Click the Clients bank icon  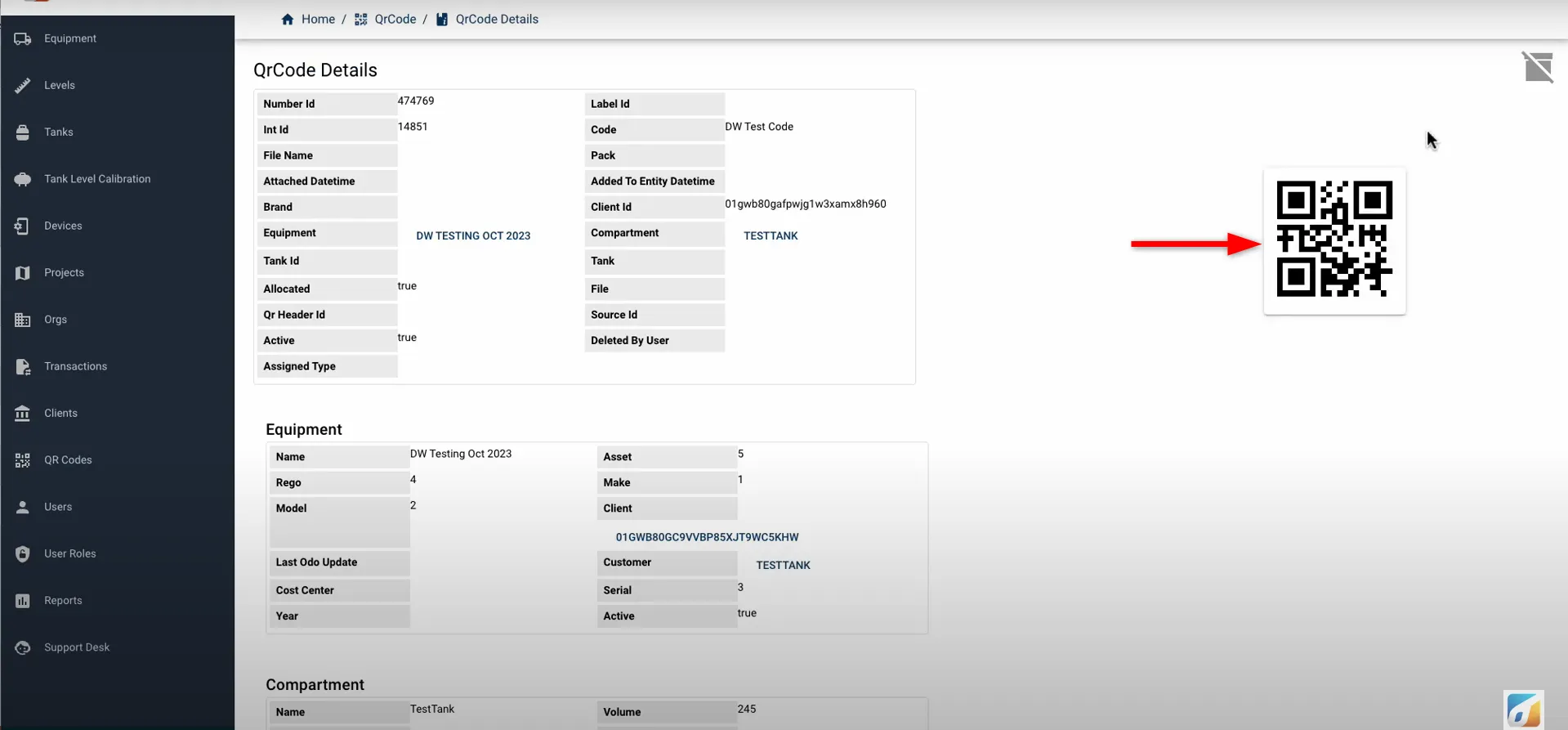tap(23, 413)
